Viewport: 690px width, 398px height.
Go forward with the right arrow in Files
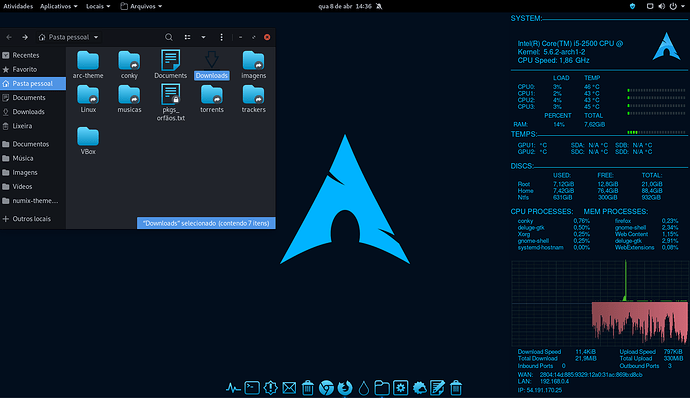pos(25,37)
